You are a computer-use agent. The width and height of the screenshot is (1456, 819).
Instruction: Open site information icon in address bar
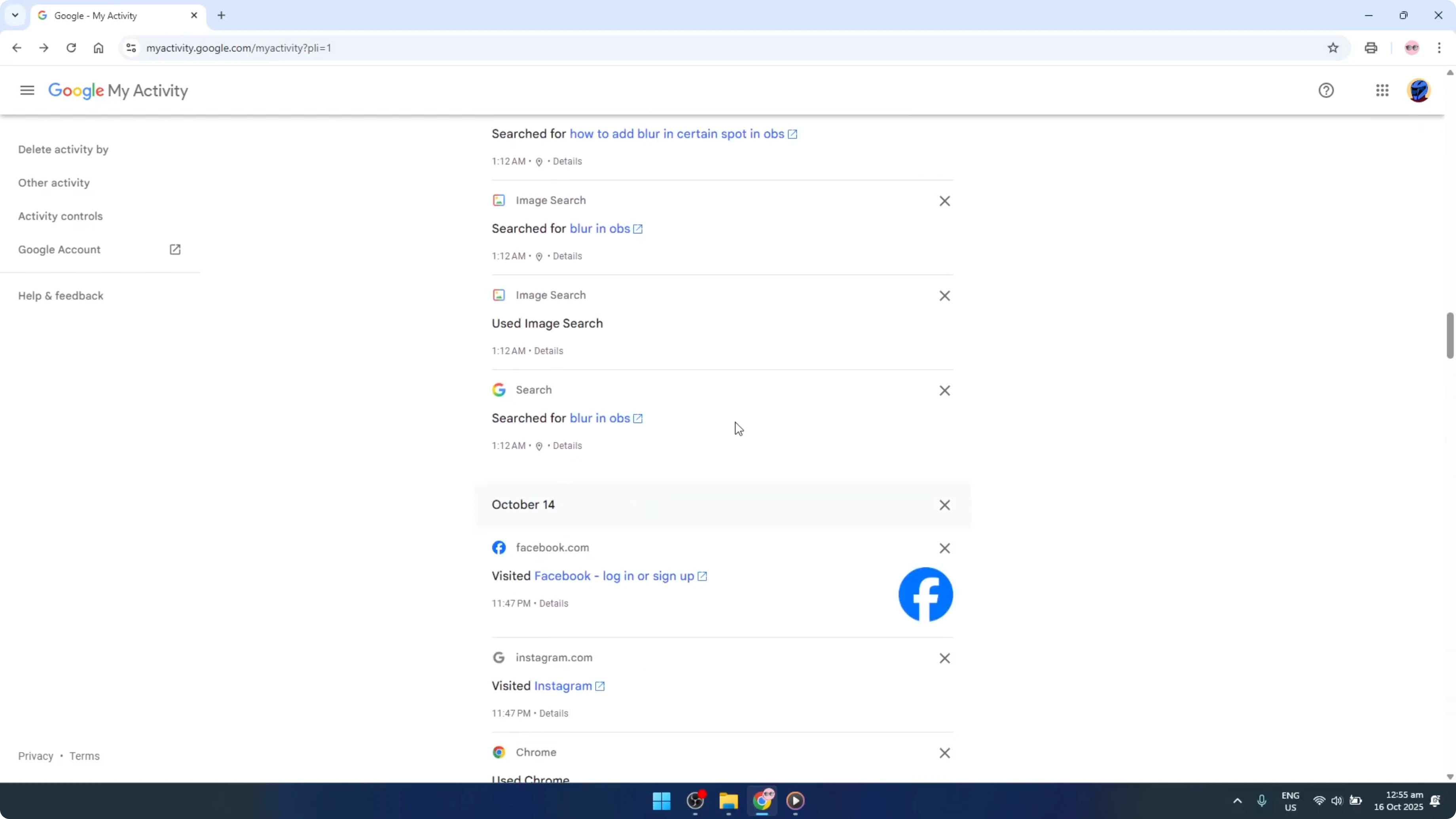(x=131, y=47)
